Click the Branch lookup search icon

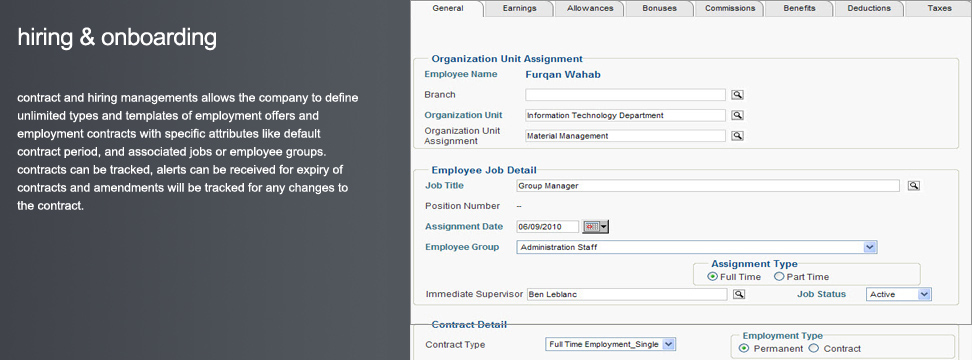point(737,95)
